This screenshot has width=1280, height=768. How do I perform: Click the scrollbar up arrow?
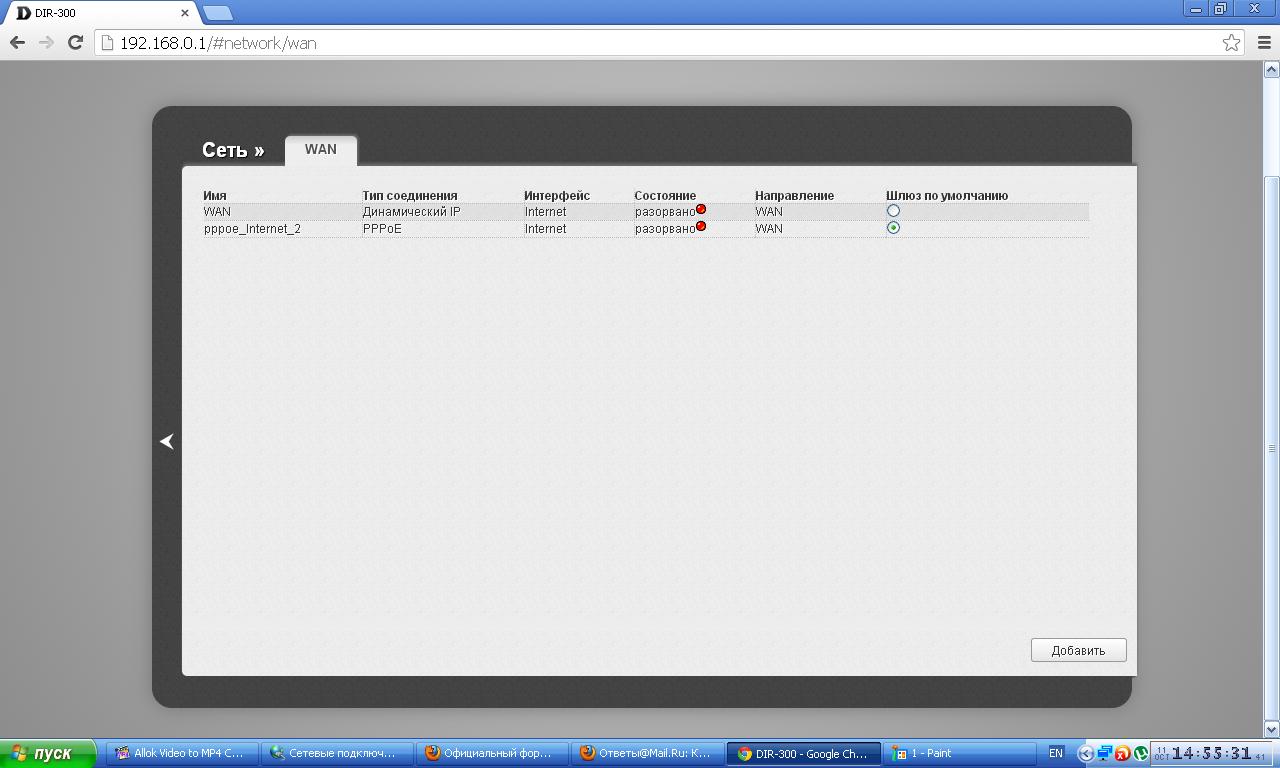1272,69
